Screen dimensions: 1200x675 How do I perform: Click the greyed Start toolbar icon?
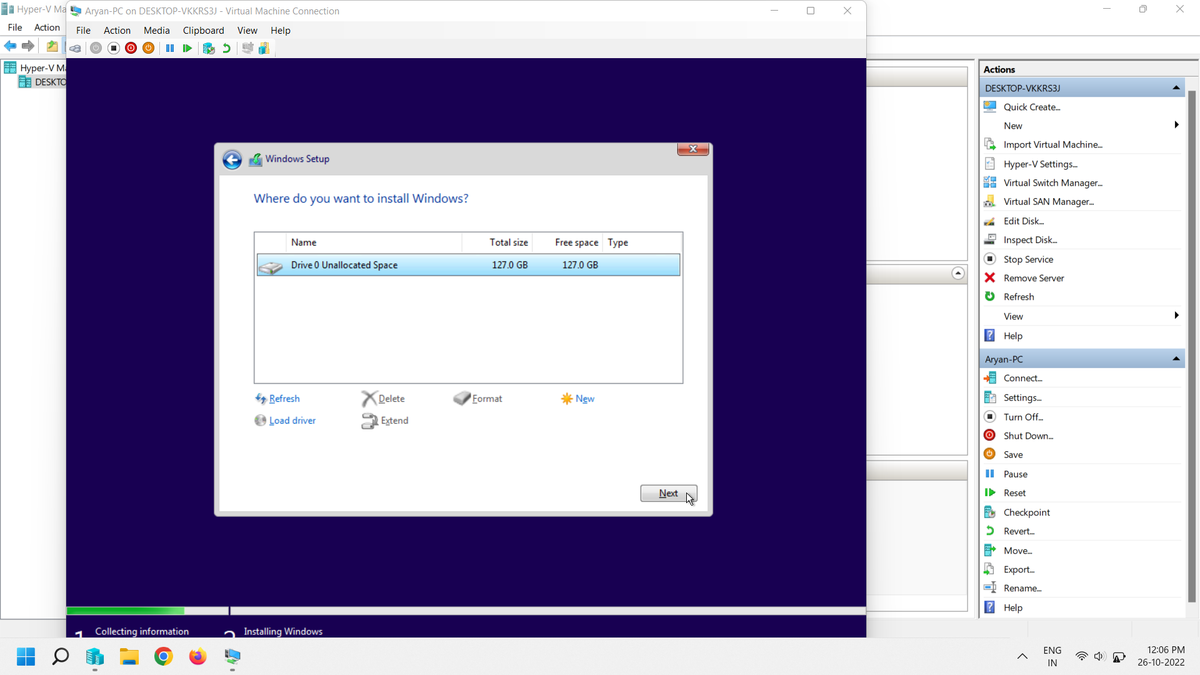96,48
